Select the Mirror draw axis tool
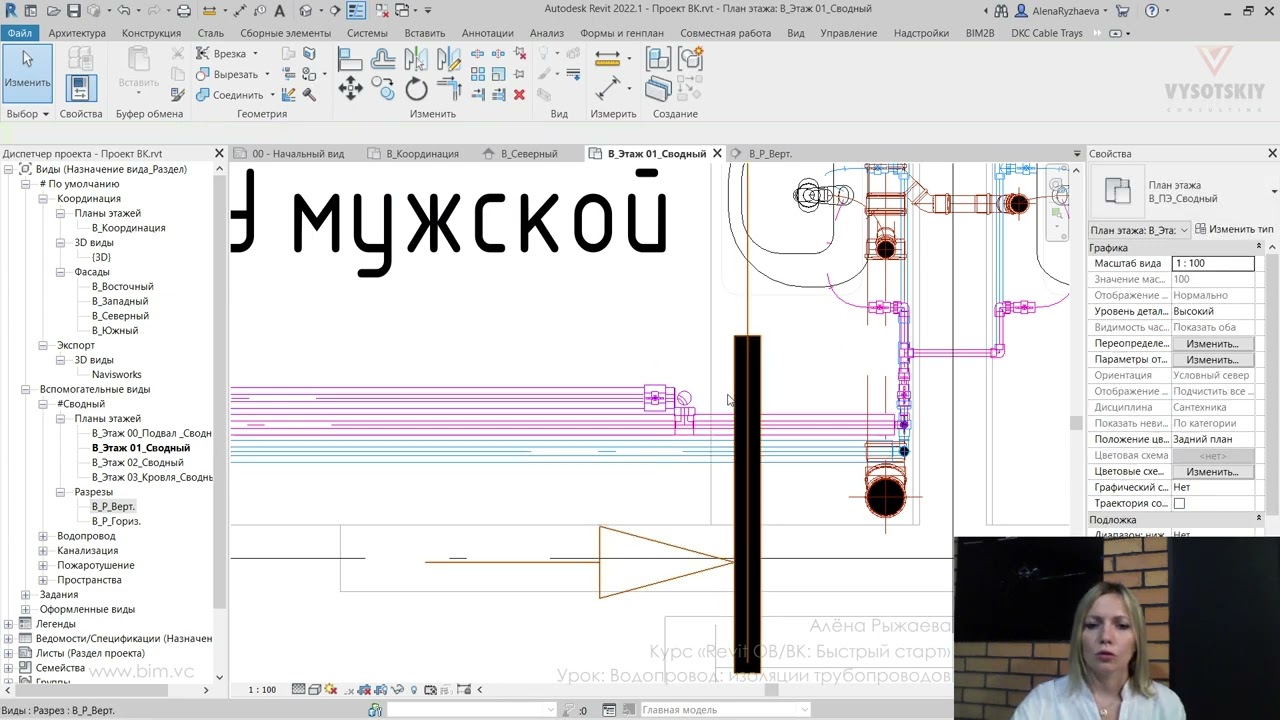Image resolution: width=1280 pixels, height=720 pixels. click(449, 59)
